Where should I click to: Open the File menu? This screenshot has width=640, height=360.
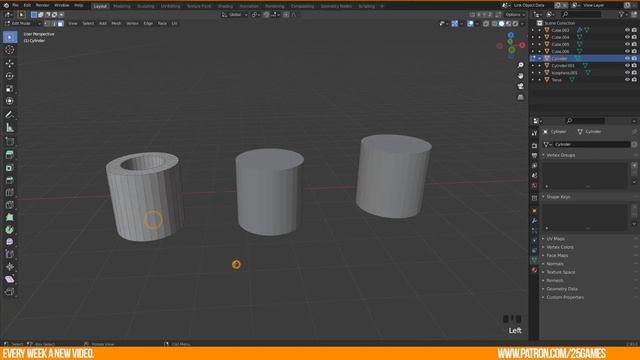pyautogui.click(x=16, y=6)
